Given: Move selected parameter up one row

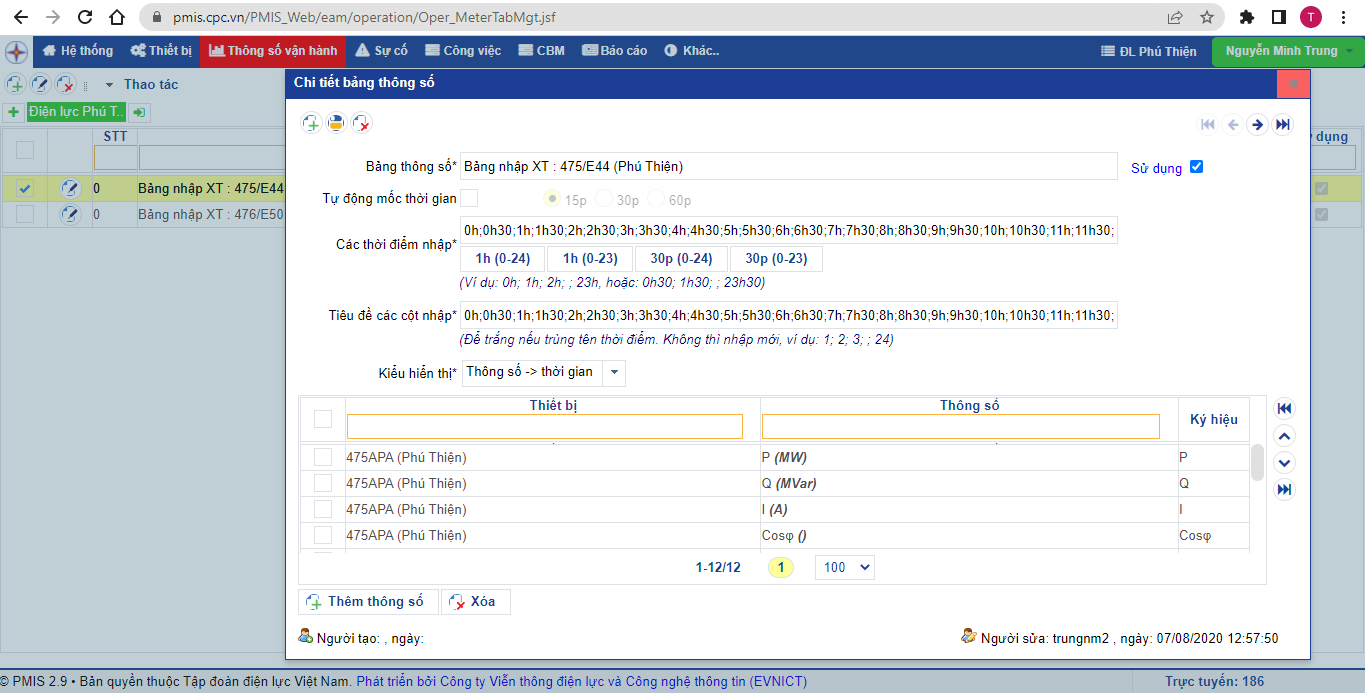Looking at the screenshot, I should pos(1285,435).
